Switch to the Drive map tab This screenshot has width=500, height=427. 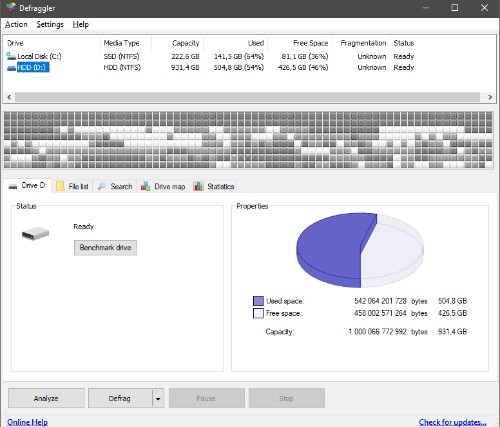pos(163,186)
